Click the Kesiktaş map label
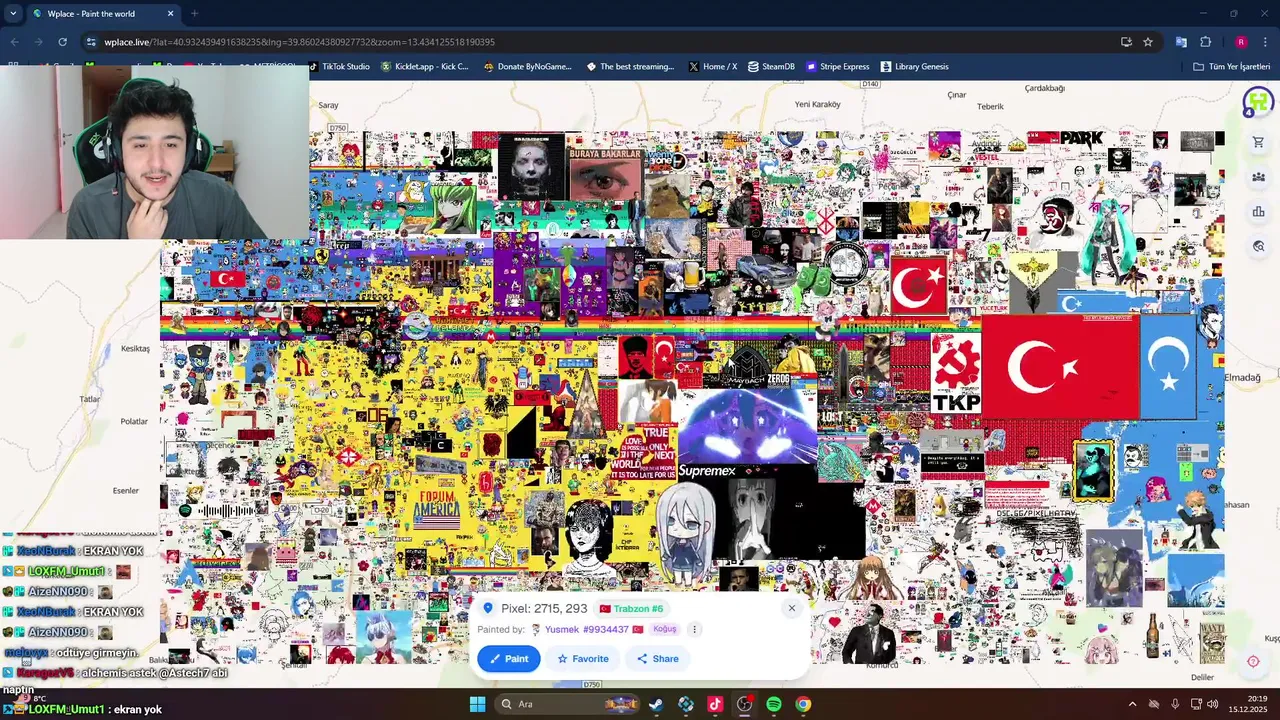This screenshot has width=1280, height=720. (135, 349)
